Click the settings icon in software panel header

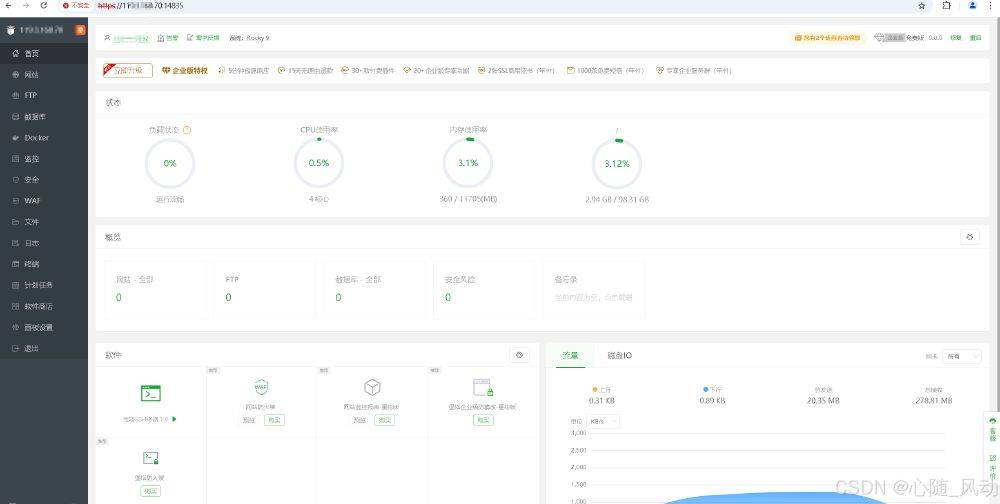(x=519, y=355)
